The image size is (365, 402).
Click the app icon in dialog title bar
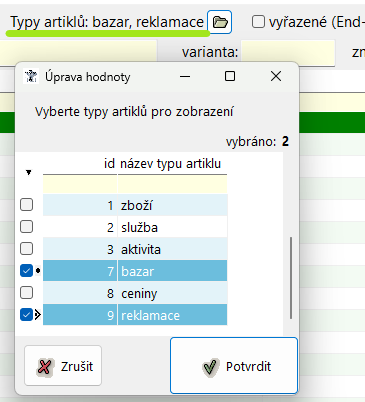(x=31, y=76)
